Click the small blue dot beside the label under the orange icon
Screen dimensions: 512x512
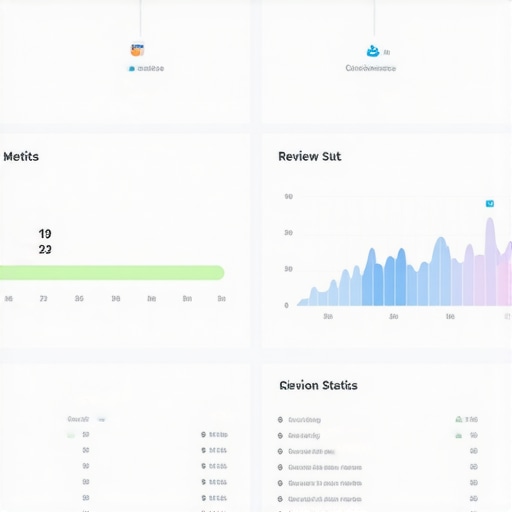[132, 69]
